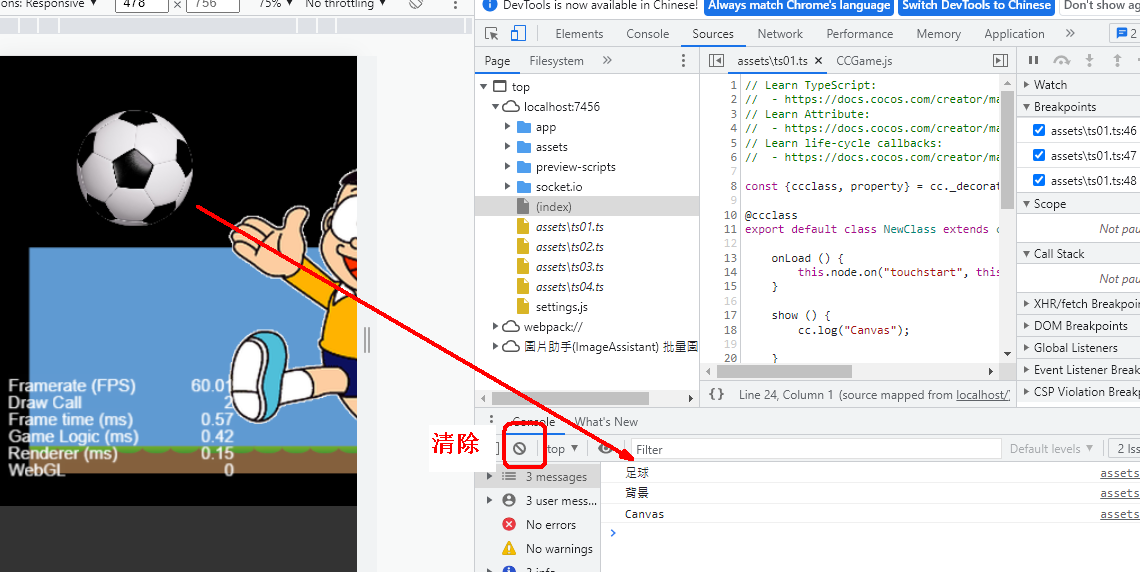Open settings.js in the file tree
The width and height of the screenshot is (1140, 572).
tap(561, 307)
